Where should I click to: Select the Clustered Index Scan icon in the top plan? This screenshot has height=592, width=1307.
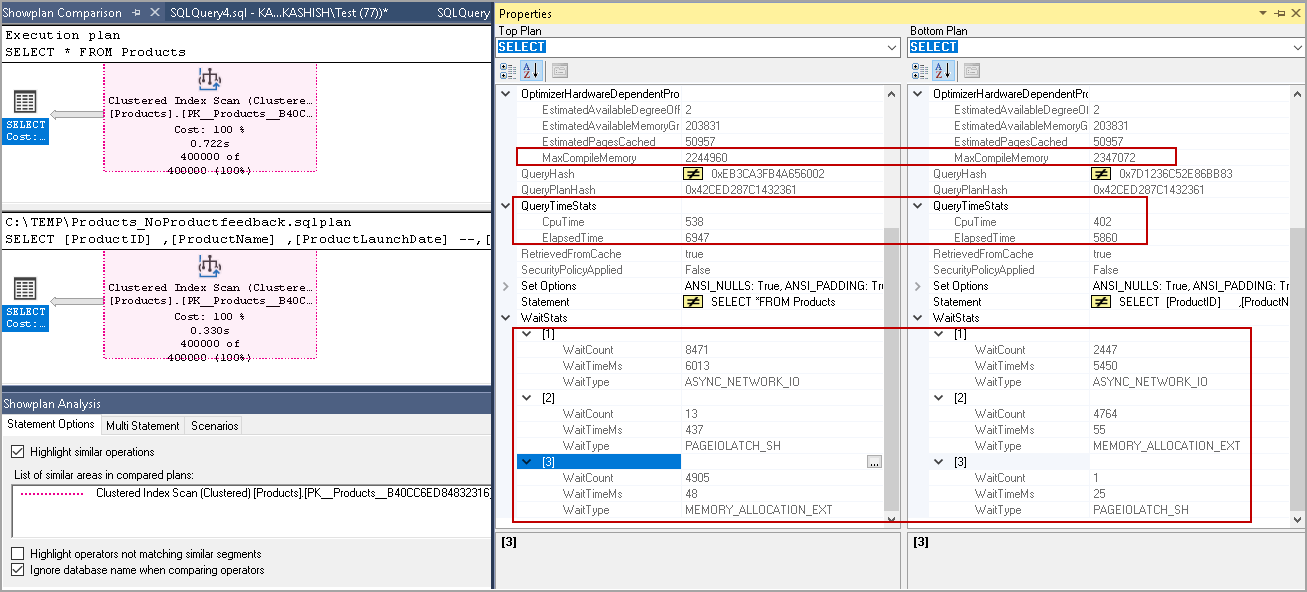click(210, 79)
